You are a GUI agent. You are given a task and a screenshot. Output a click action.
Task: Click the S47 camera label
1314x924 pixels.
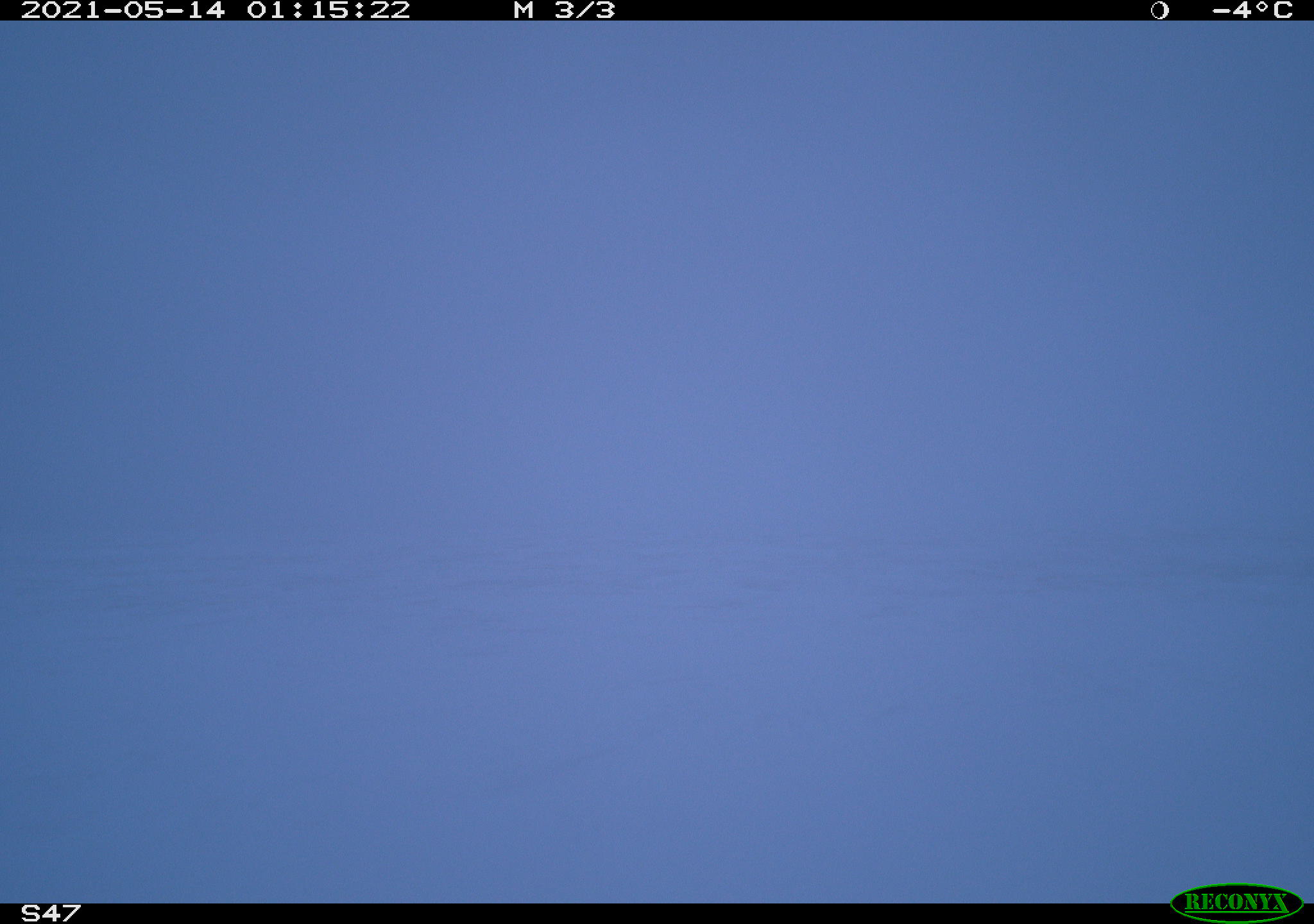[x=51, y=913]
